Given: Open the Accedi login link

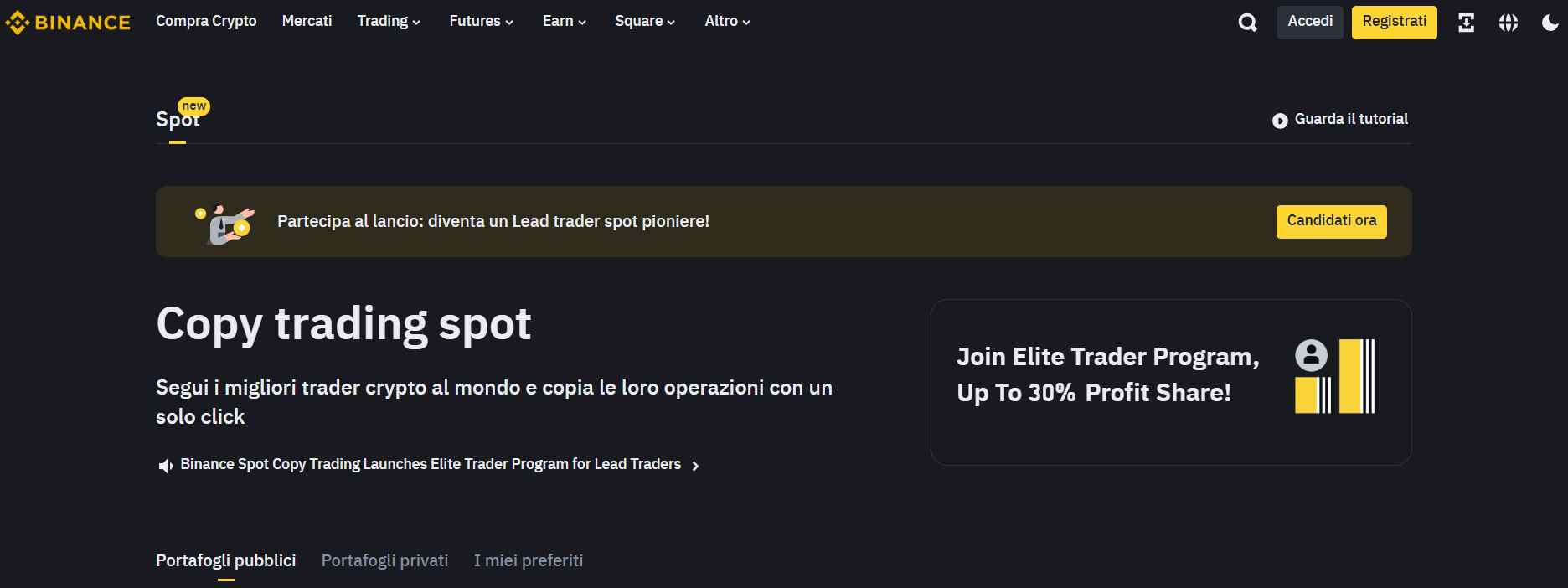Looking at the screenshot, I should pos(1309,22).
